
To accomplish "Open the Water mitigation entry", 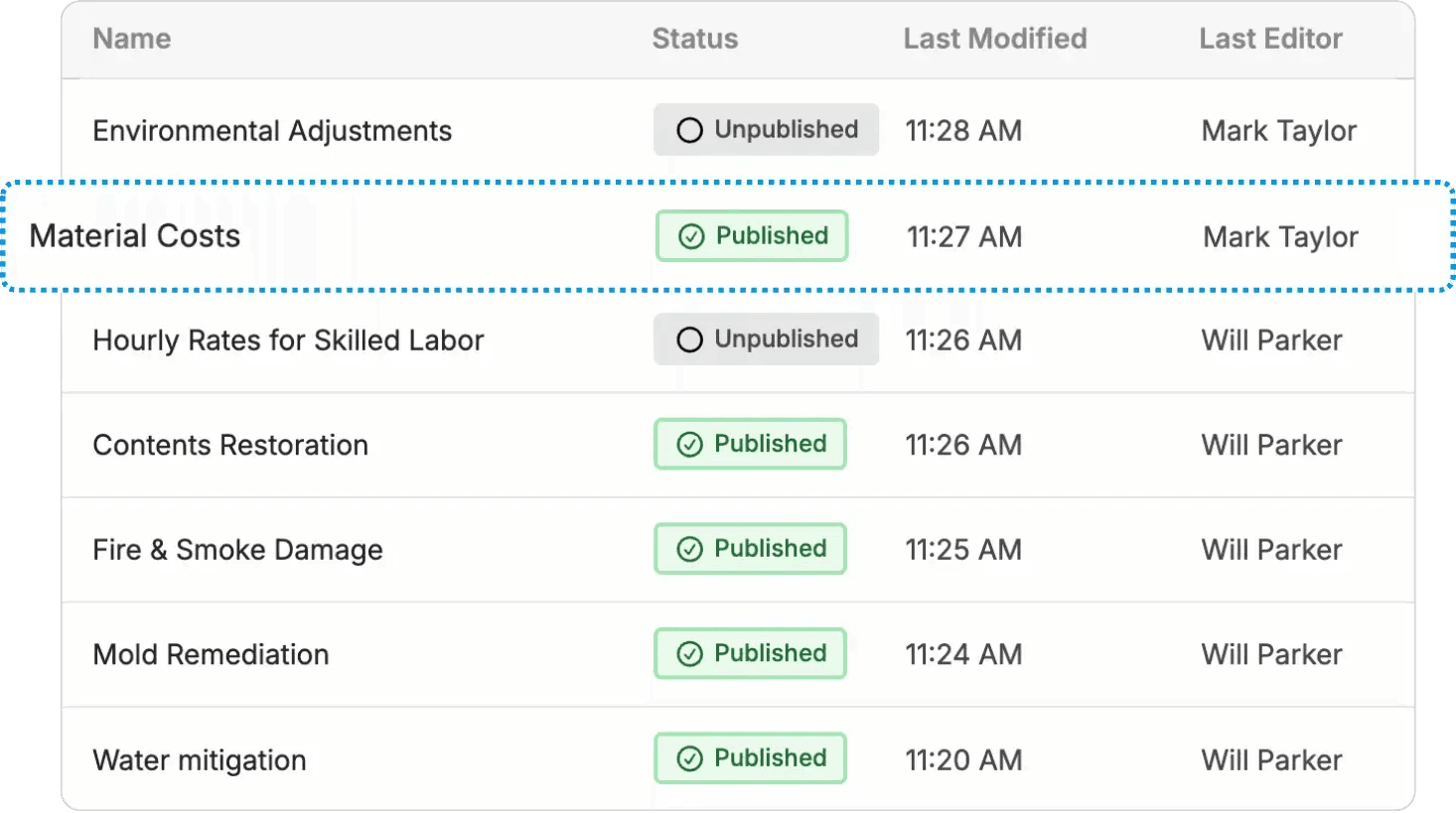I will click(200, 760).
